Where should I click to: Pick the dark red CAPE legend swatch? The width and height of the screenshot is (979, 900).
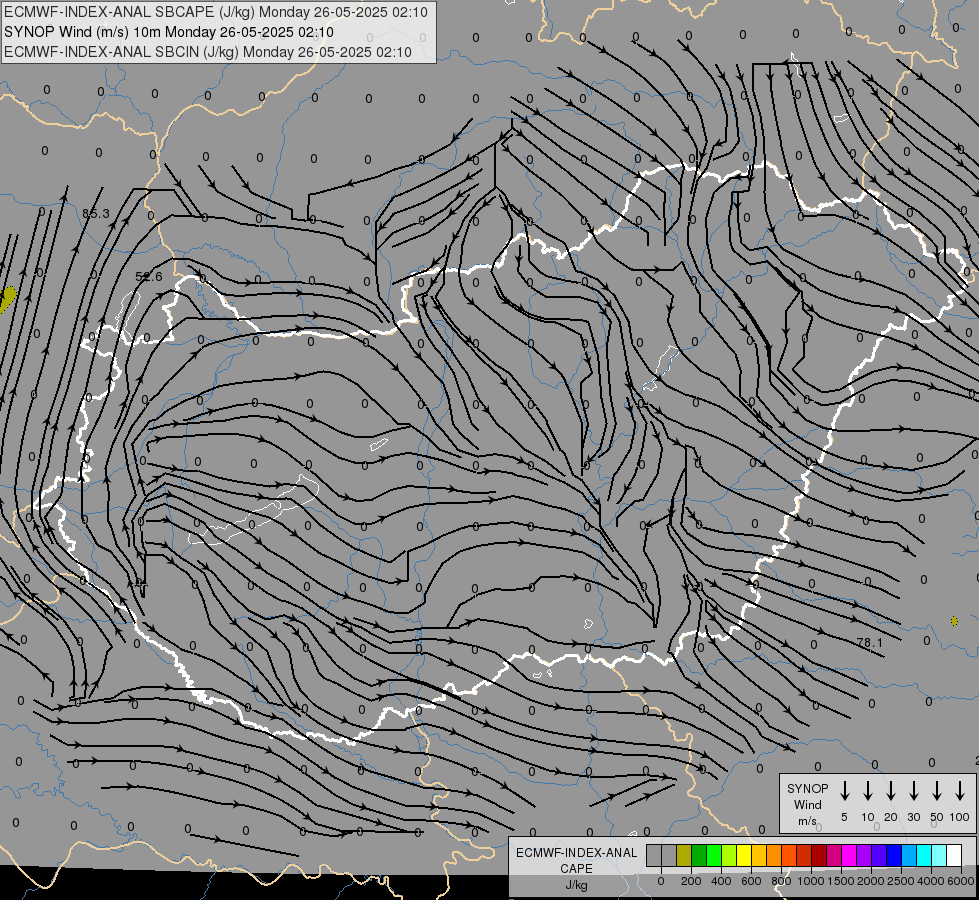[x=819, y=855]
